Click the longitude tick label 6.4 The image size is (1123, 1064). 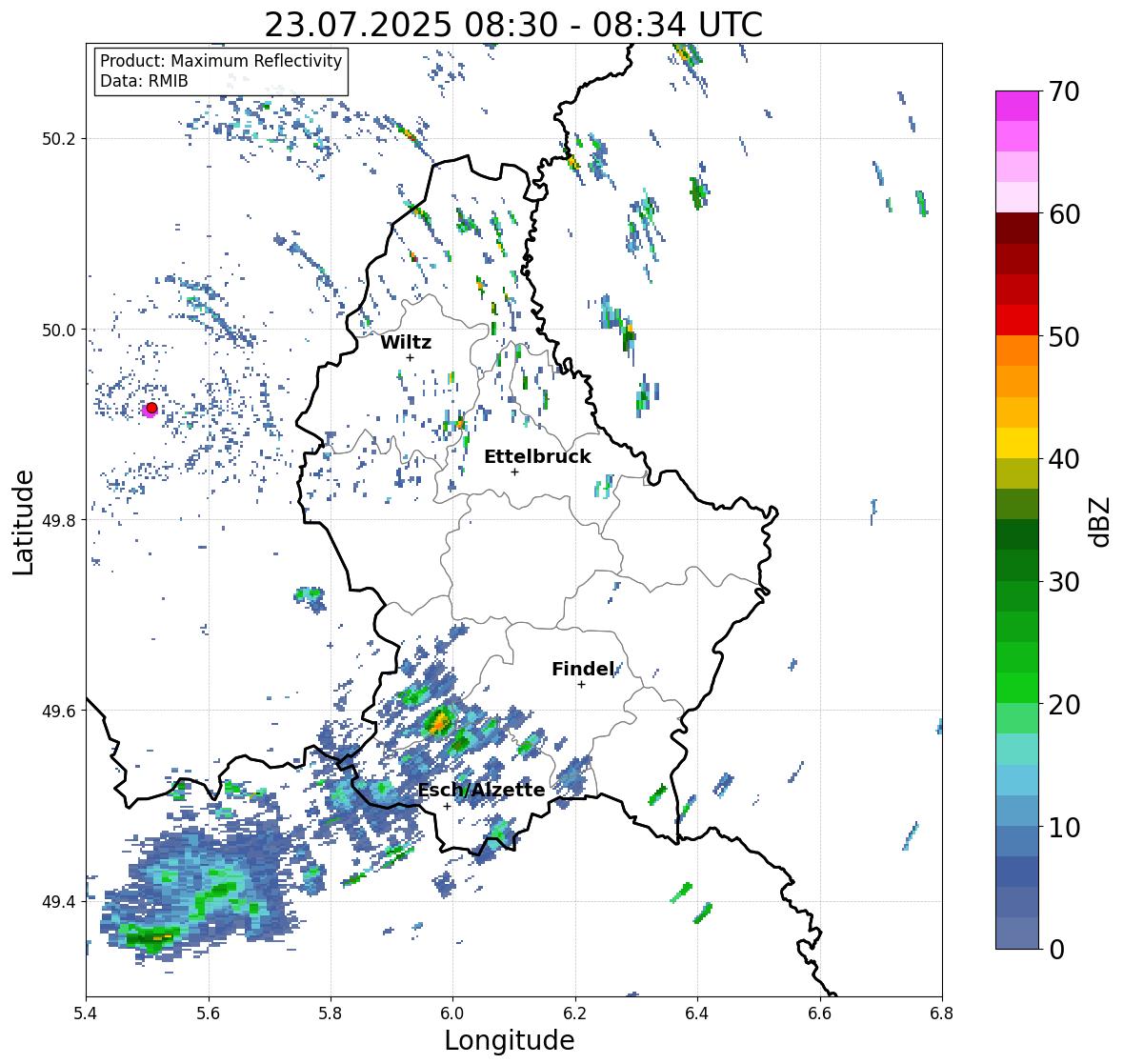tap(697, 1013)
